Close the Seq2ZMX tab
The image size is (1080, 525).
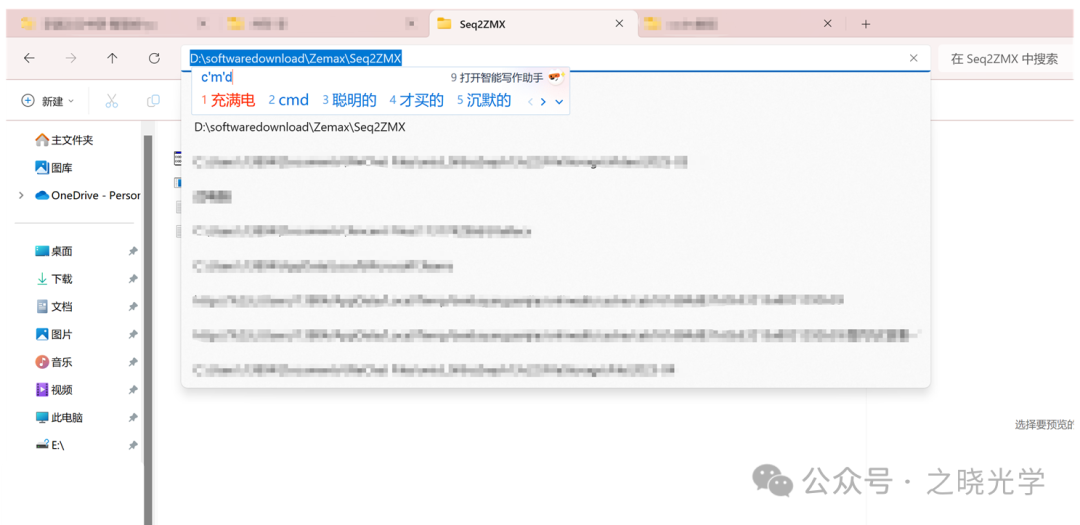coord(619,24)
